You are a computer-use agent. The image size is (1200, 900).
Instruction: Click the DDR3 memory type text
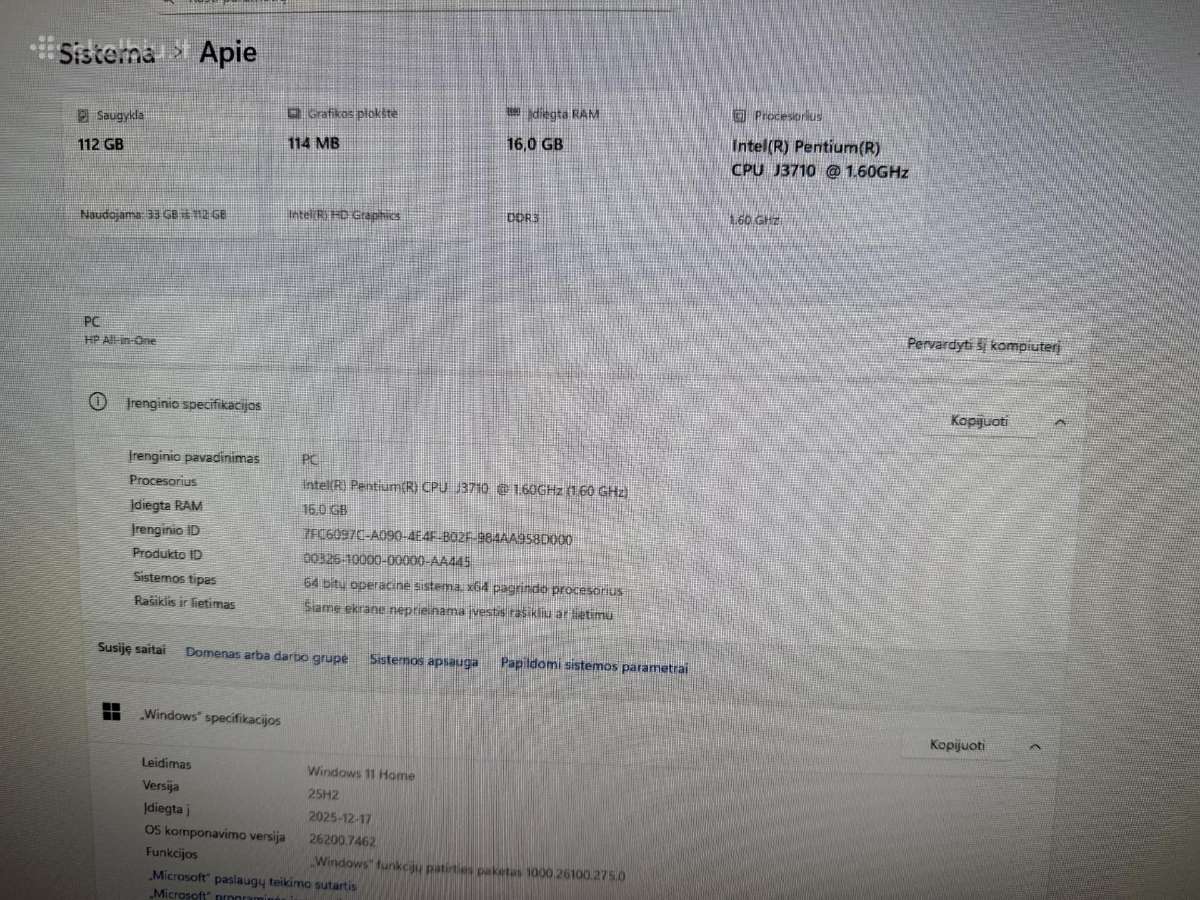click(523, 217)
